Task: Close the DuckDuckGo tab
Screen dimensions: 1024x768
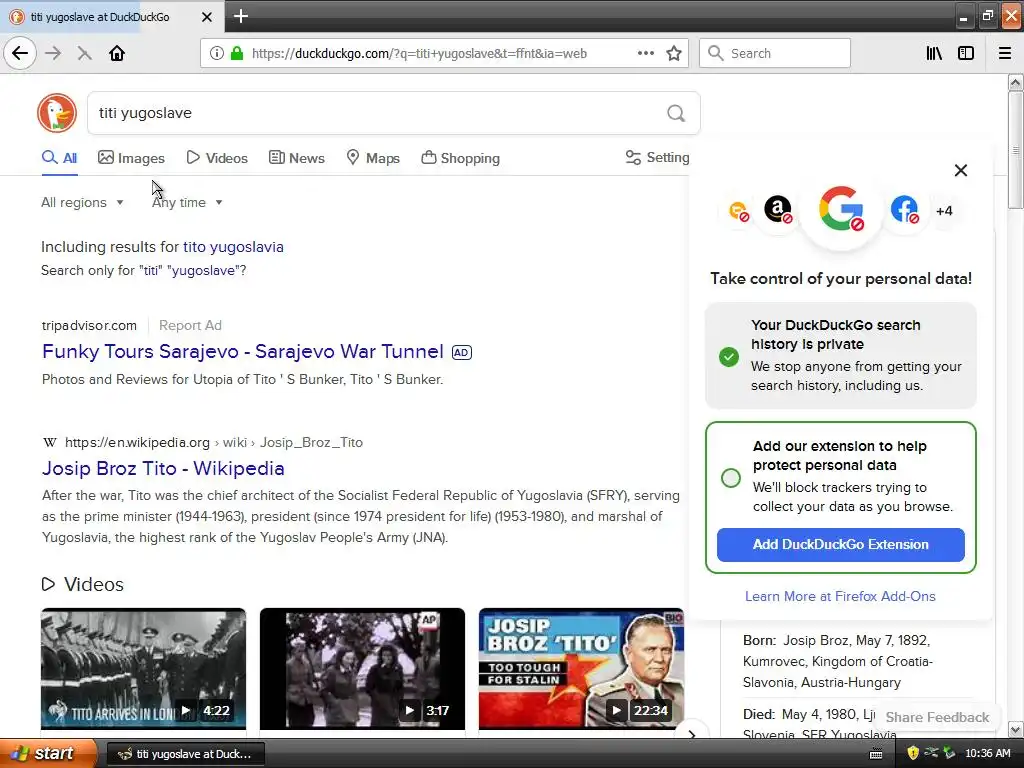Action: point(206,17)
